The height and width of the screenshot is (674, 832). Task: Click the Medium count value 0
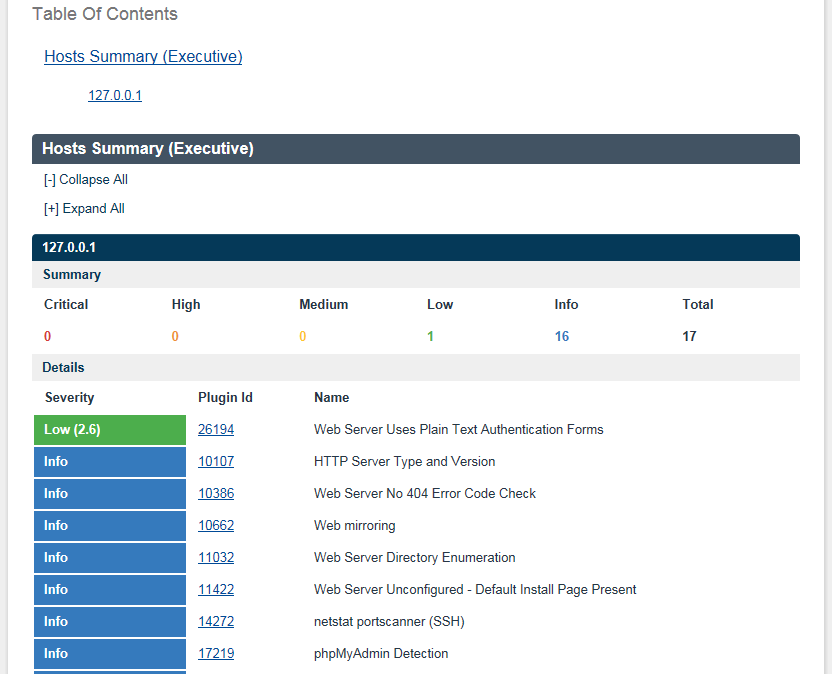(x=302, y=336)
